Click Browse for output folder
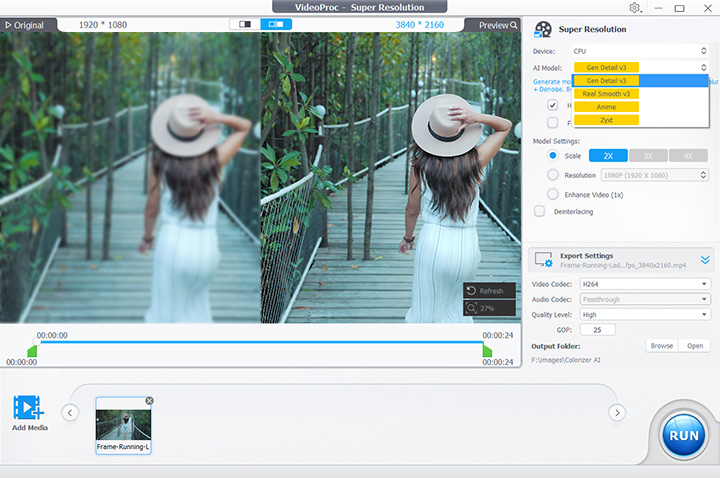The width and height of the screenshot is (720, 478). (x=661, y=346)
